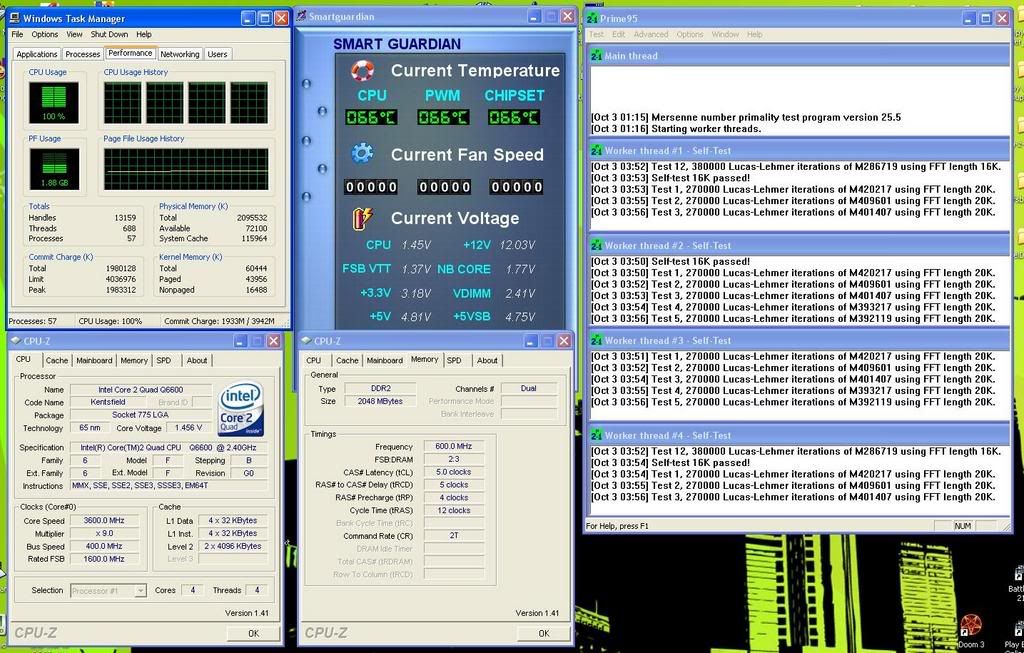
Task: Click the VDIMM 2.41V voltage reading
Action: point(520,293)
